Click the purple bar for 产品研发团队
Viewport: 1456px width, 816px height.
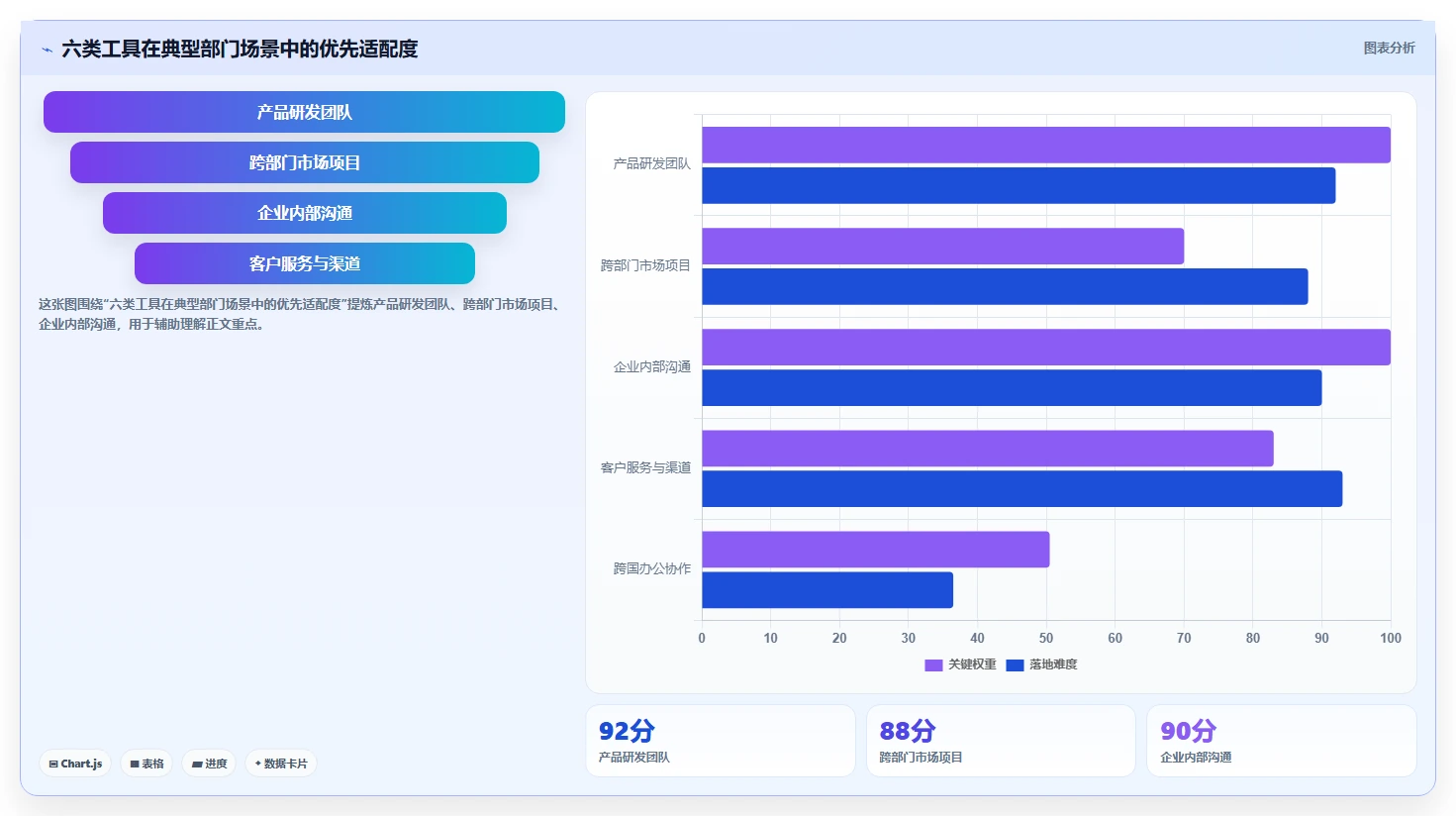tap(1046, 145)
